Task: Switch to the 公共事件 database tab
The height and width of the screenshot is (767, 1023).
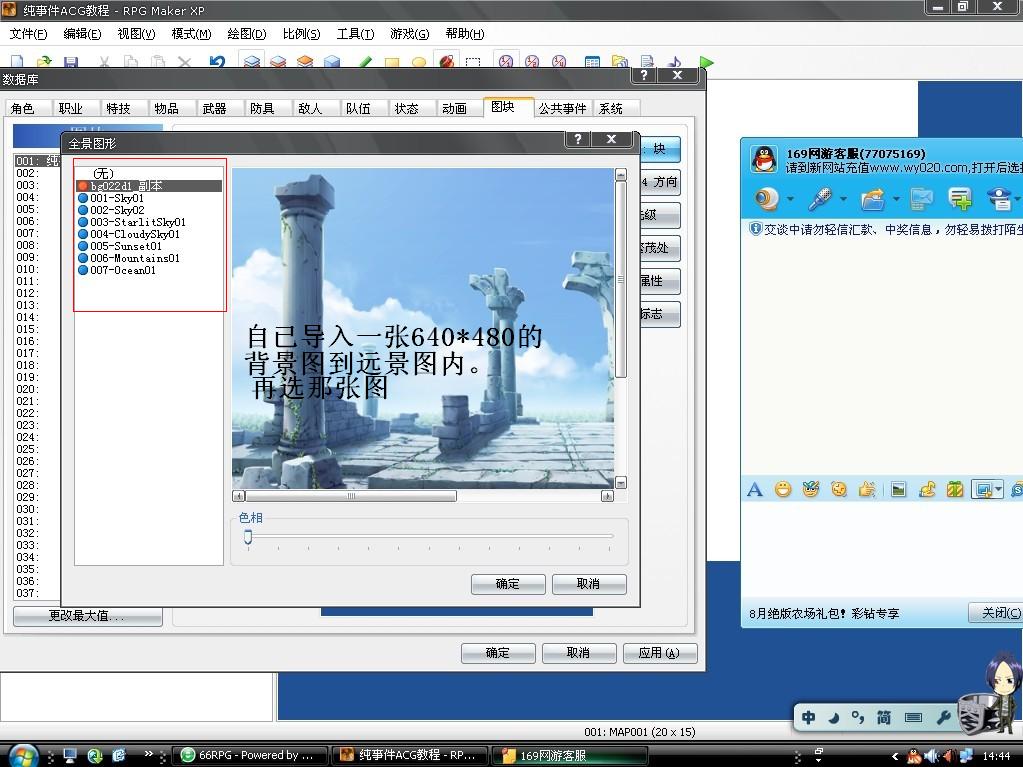Action: [x=562, y=108]
